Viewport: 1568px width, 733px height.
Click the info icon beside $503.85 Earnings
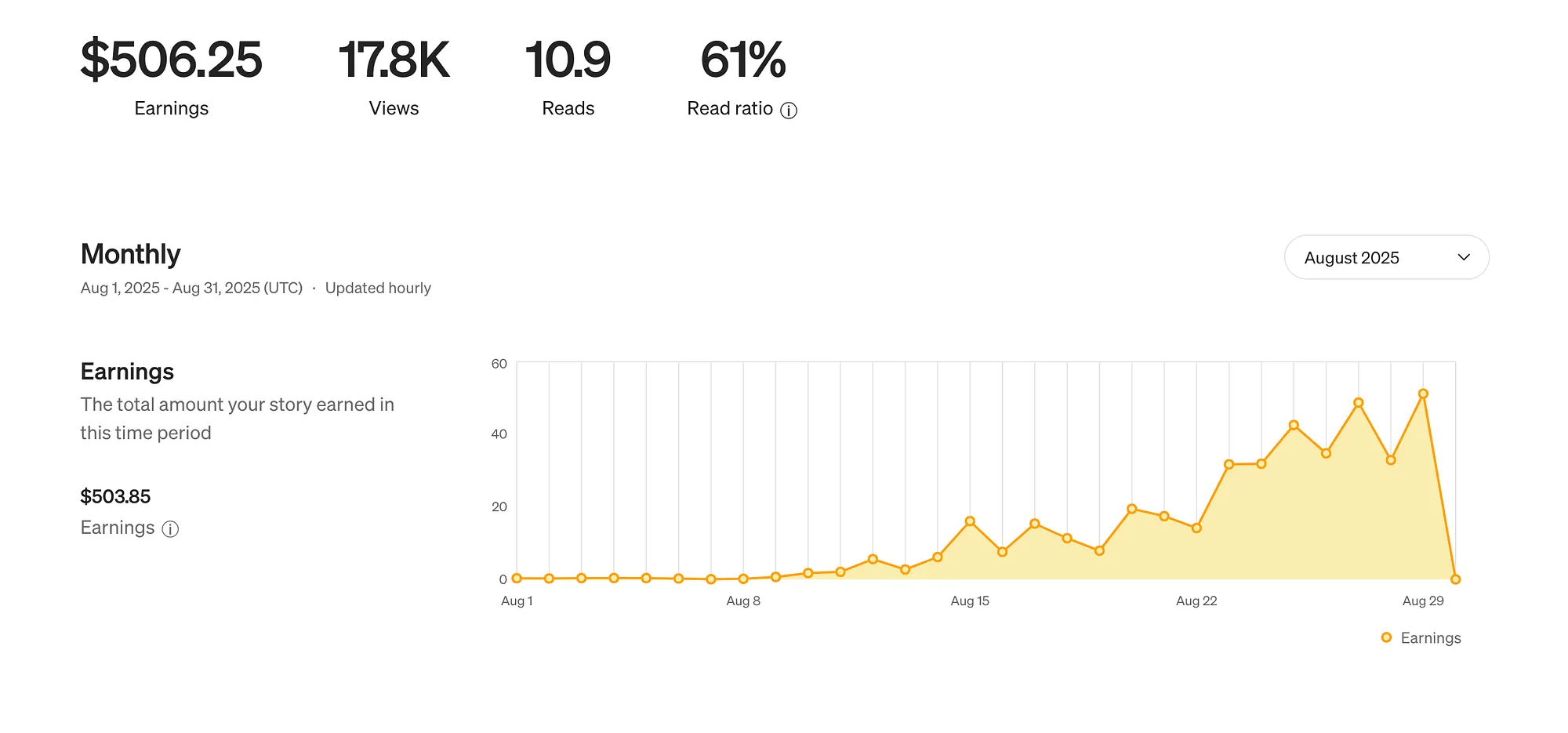170,529
